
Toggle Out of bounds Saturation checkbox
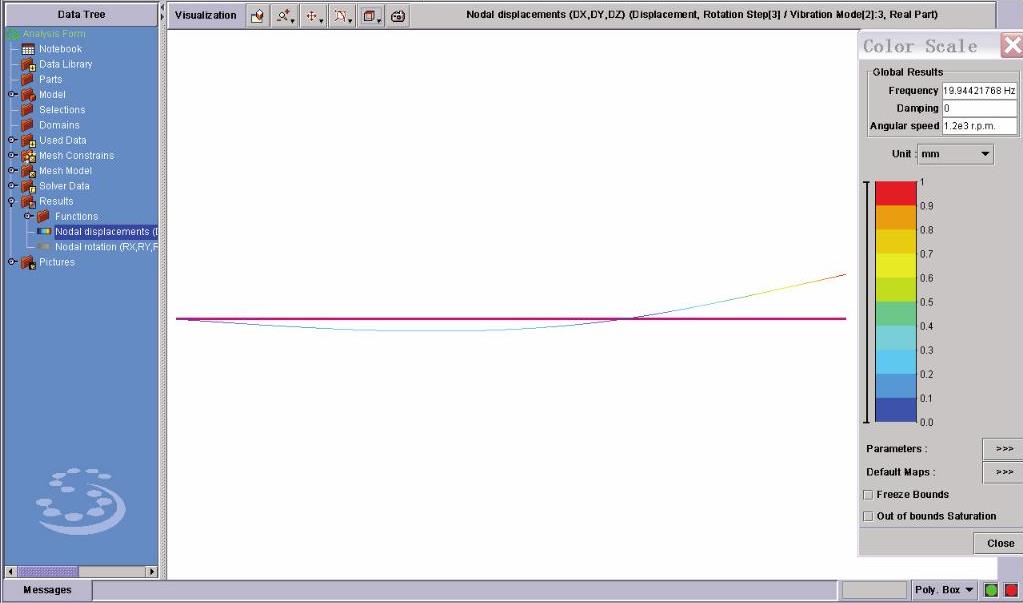pyautogui.click(x=867, y=516)
